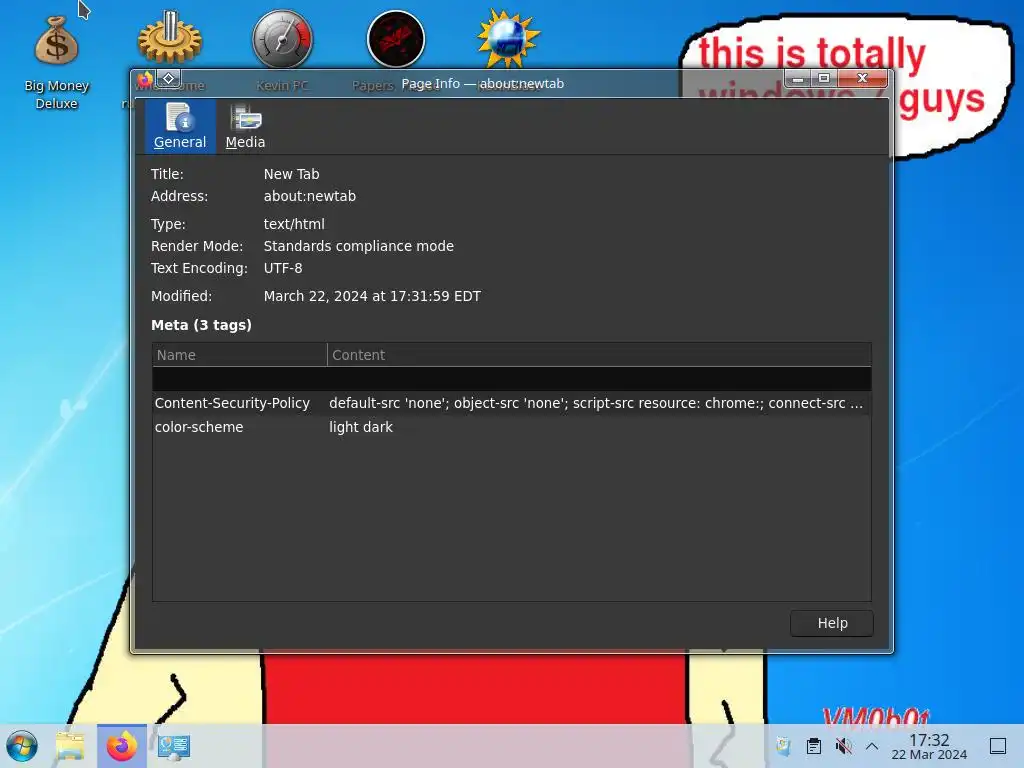Click the 'New Tab' title value
Viewport: 1024px width, 768px height.
coord(291,174)
